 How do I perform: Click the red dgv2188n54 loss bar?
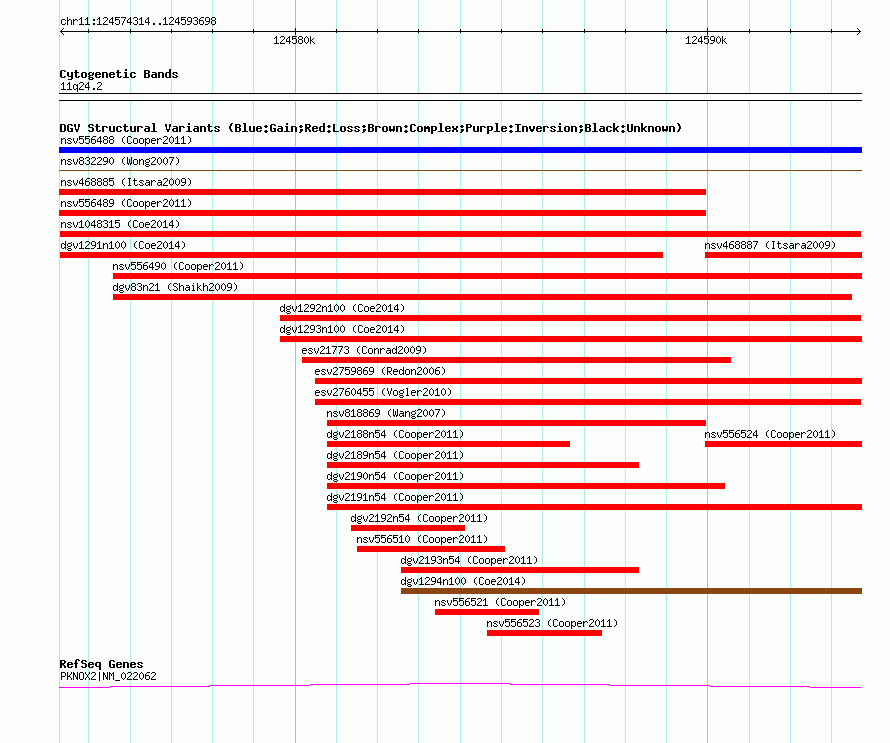click(x=448, y=444)
